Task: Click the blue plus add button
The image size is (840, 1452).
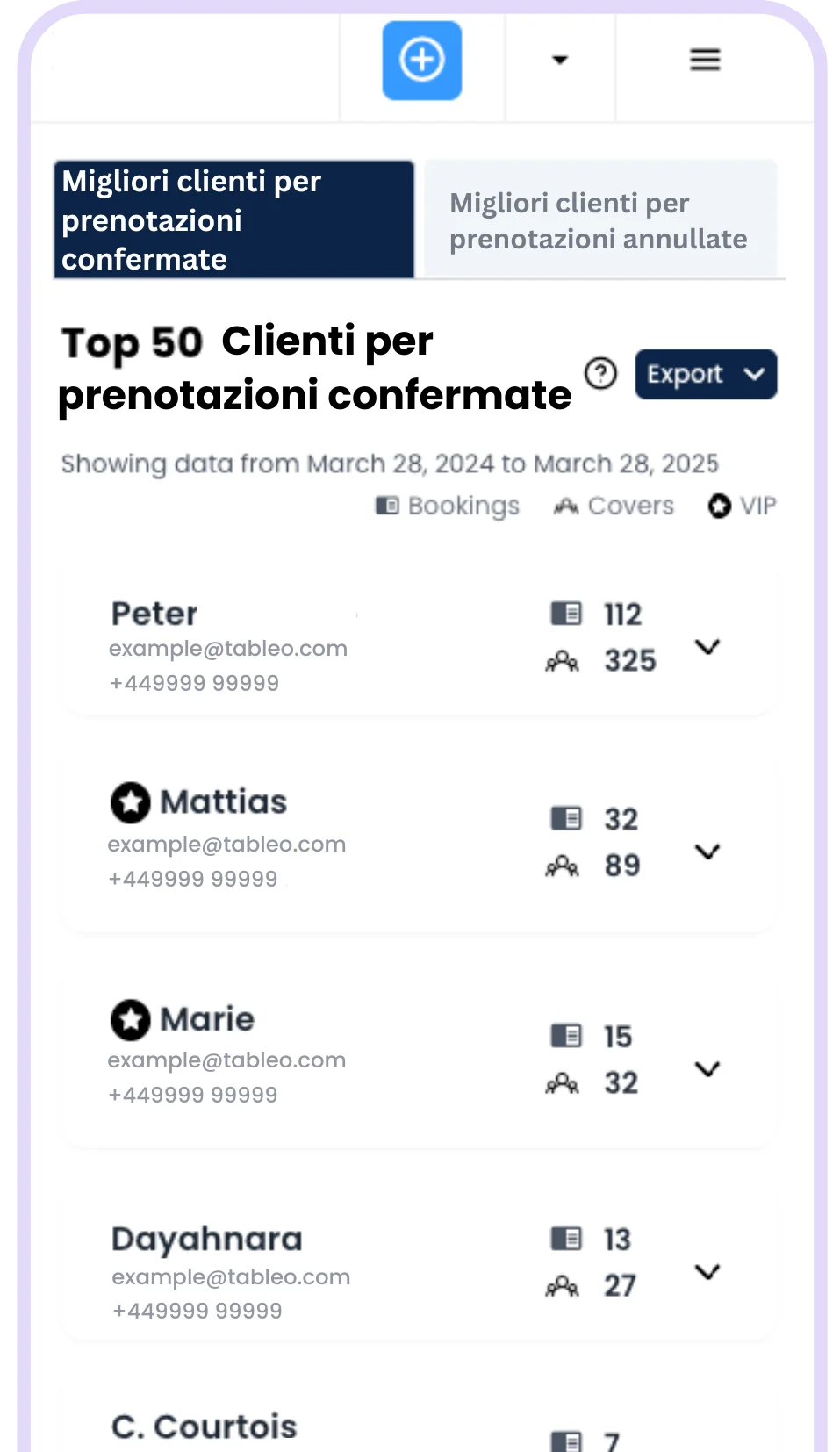Action: (422, 61)
